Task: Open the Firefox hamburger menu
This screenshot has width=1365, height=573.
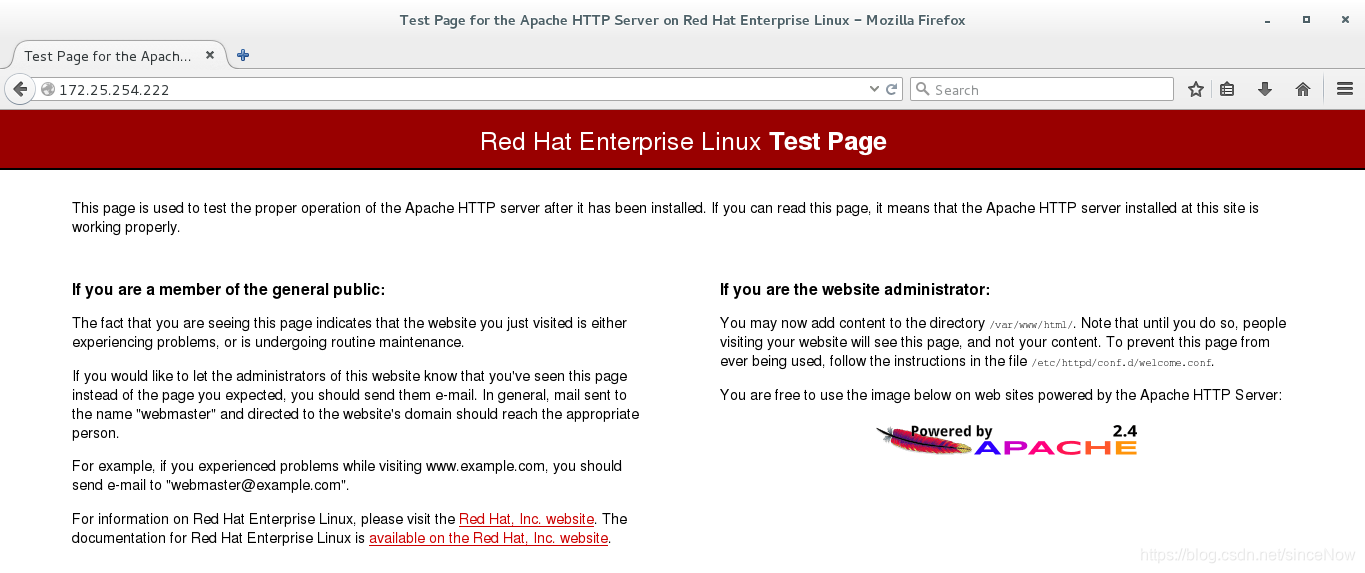Action: pos(1344,89)
